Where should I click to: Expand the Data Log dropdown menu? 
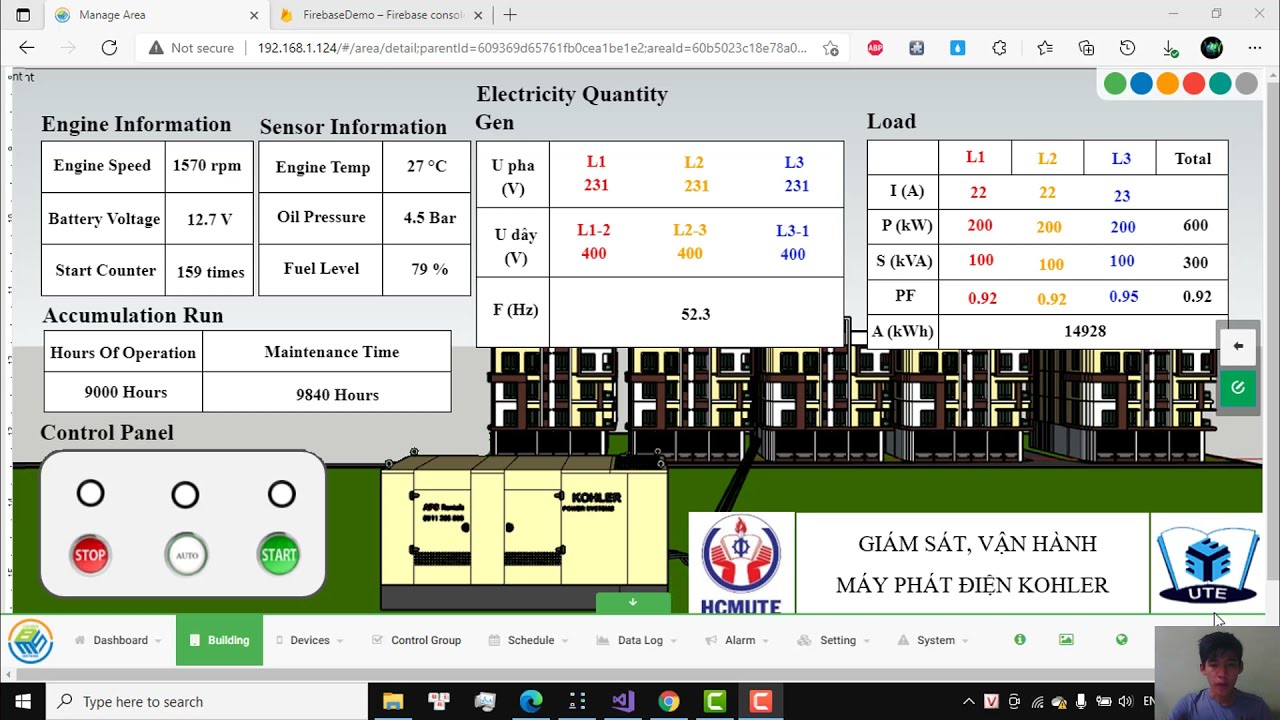[636, 640]
